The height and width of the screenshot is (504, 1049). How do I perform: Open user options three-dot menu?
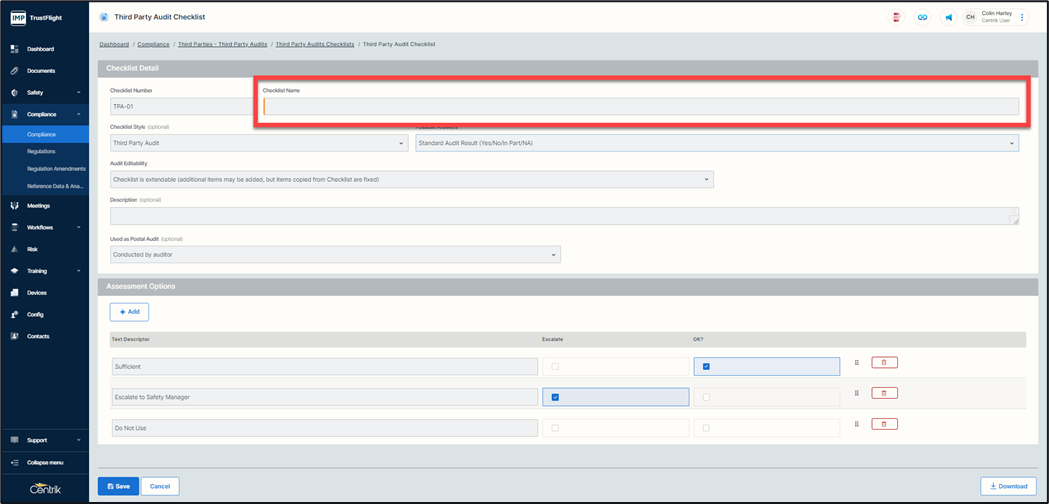point(1022,17)
